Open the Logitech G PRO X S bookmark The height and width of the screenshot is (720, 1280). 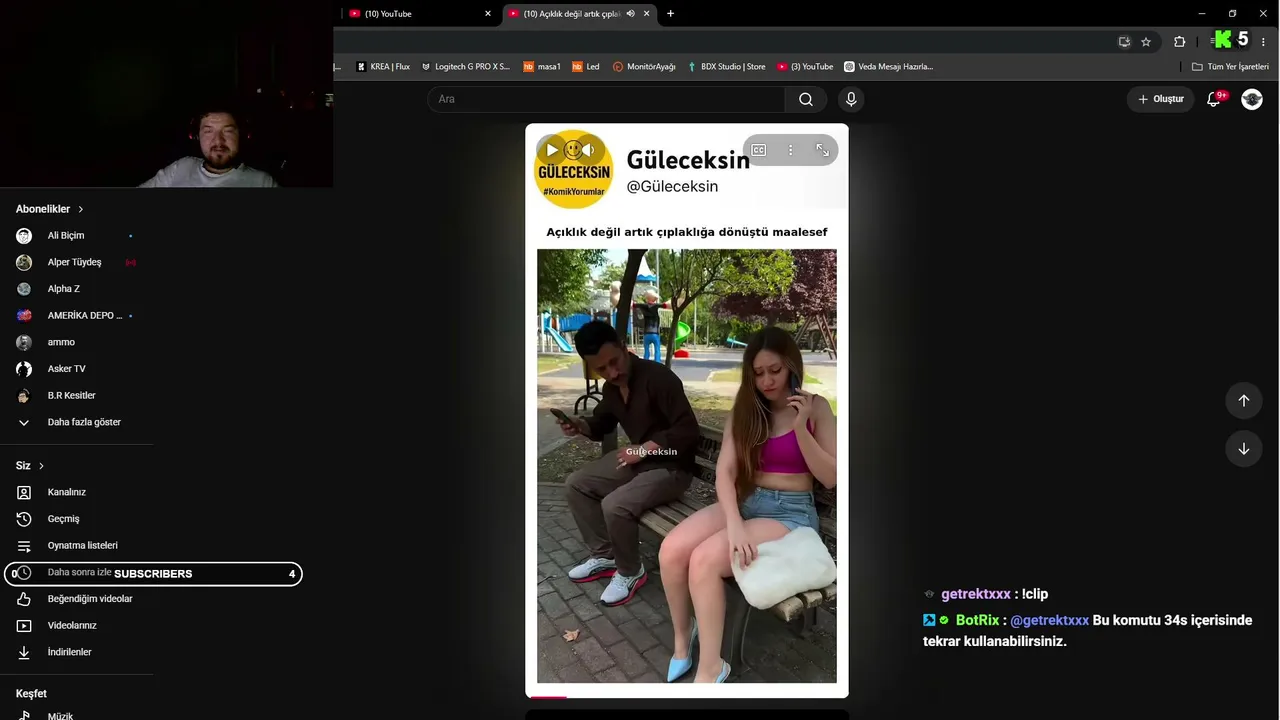click(x=466, y=67)
